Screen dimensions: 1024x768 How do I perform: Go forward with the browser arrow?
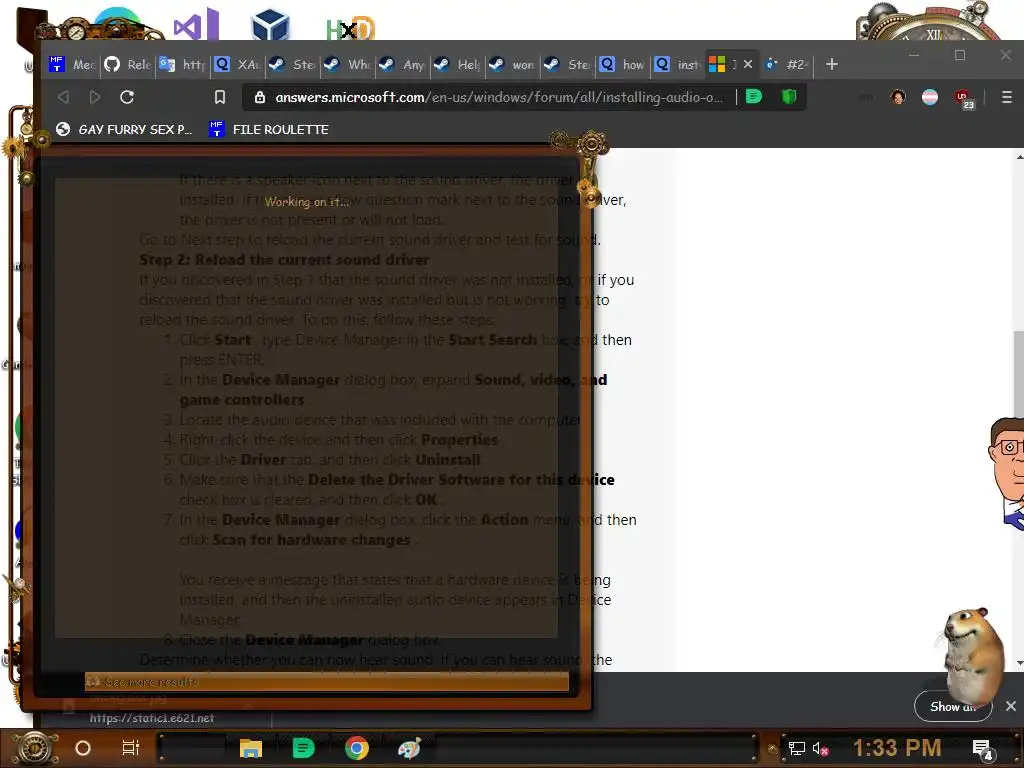[95, 97]
